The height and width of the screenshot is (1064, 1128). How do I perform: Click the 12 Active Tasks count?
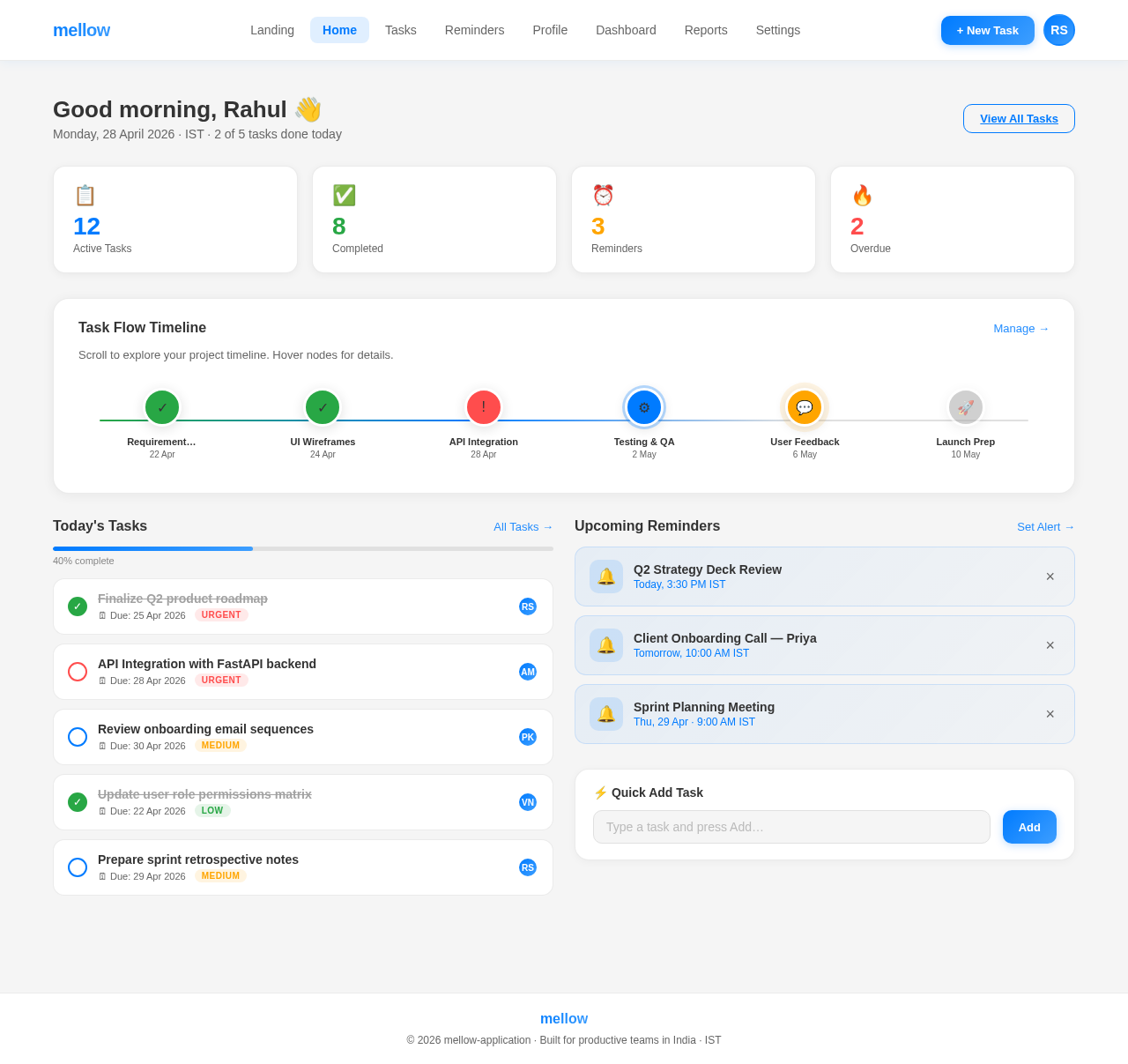pyautogui.click(x=86, y=227)
